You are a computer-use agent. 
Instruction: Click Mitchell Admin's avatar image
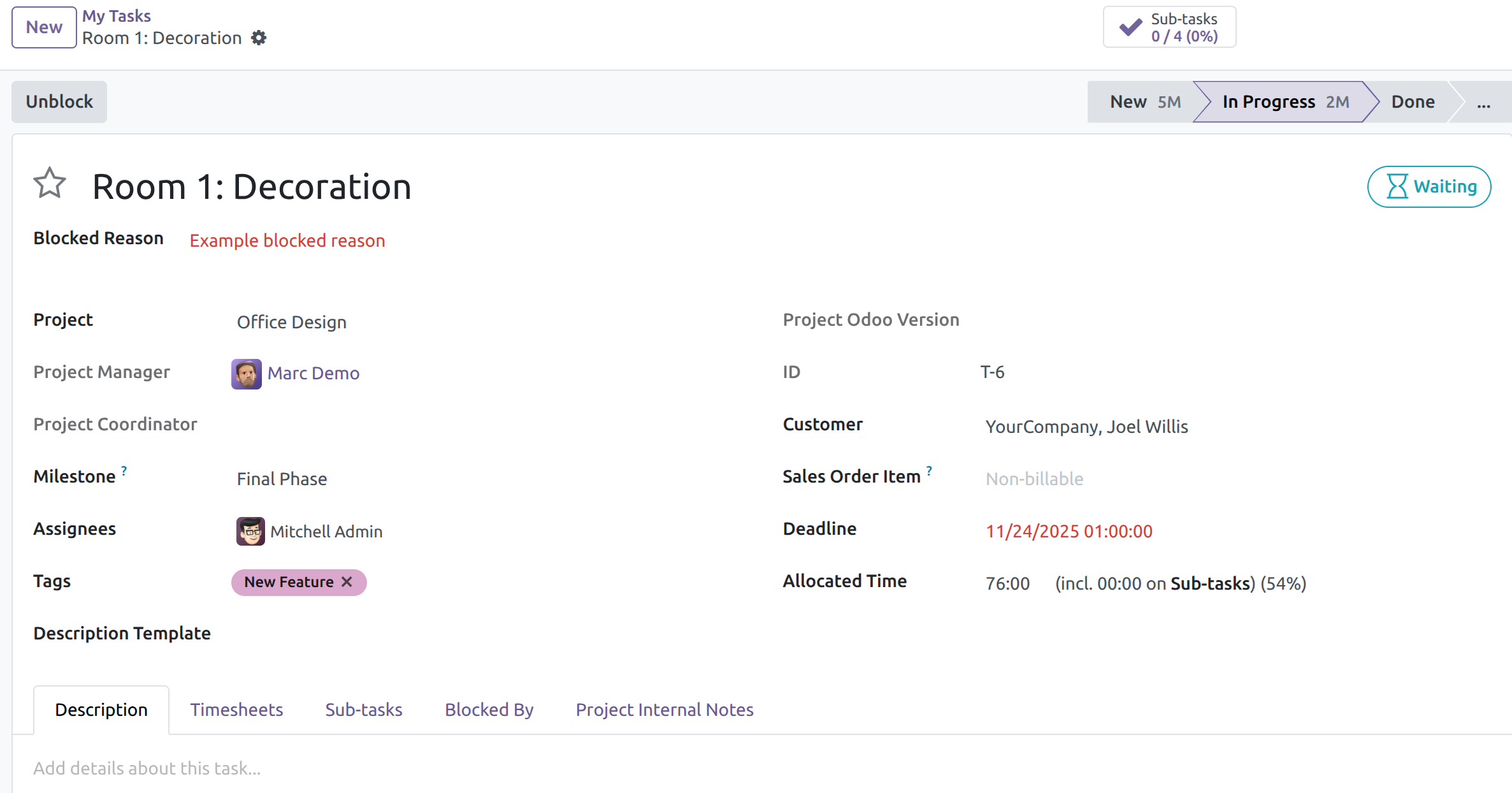[x=250, y=531]
